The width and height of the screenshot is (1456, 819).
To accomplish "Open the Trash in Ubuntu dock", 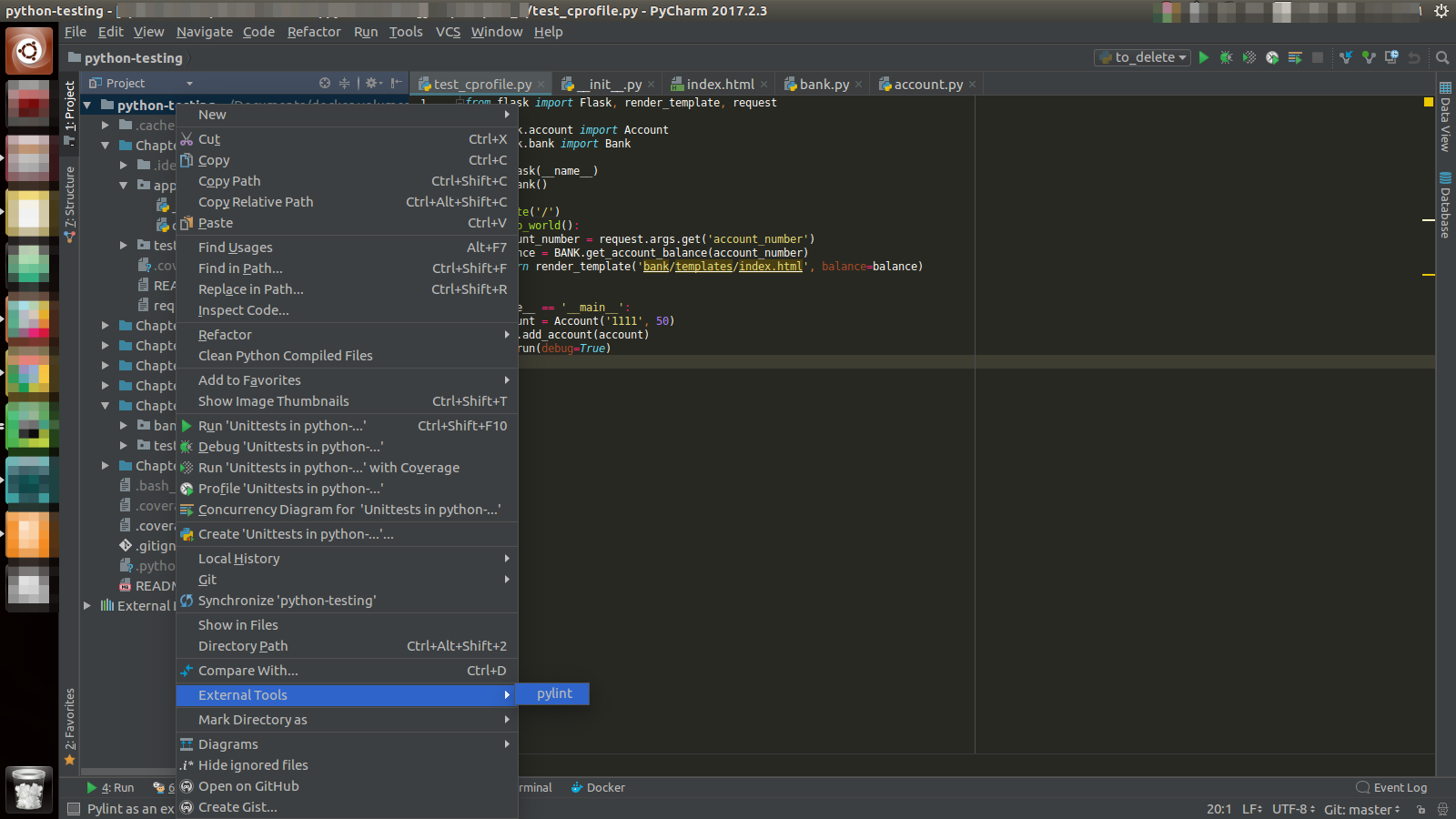I will coord(28,788).
